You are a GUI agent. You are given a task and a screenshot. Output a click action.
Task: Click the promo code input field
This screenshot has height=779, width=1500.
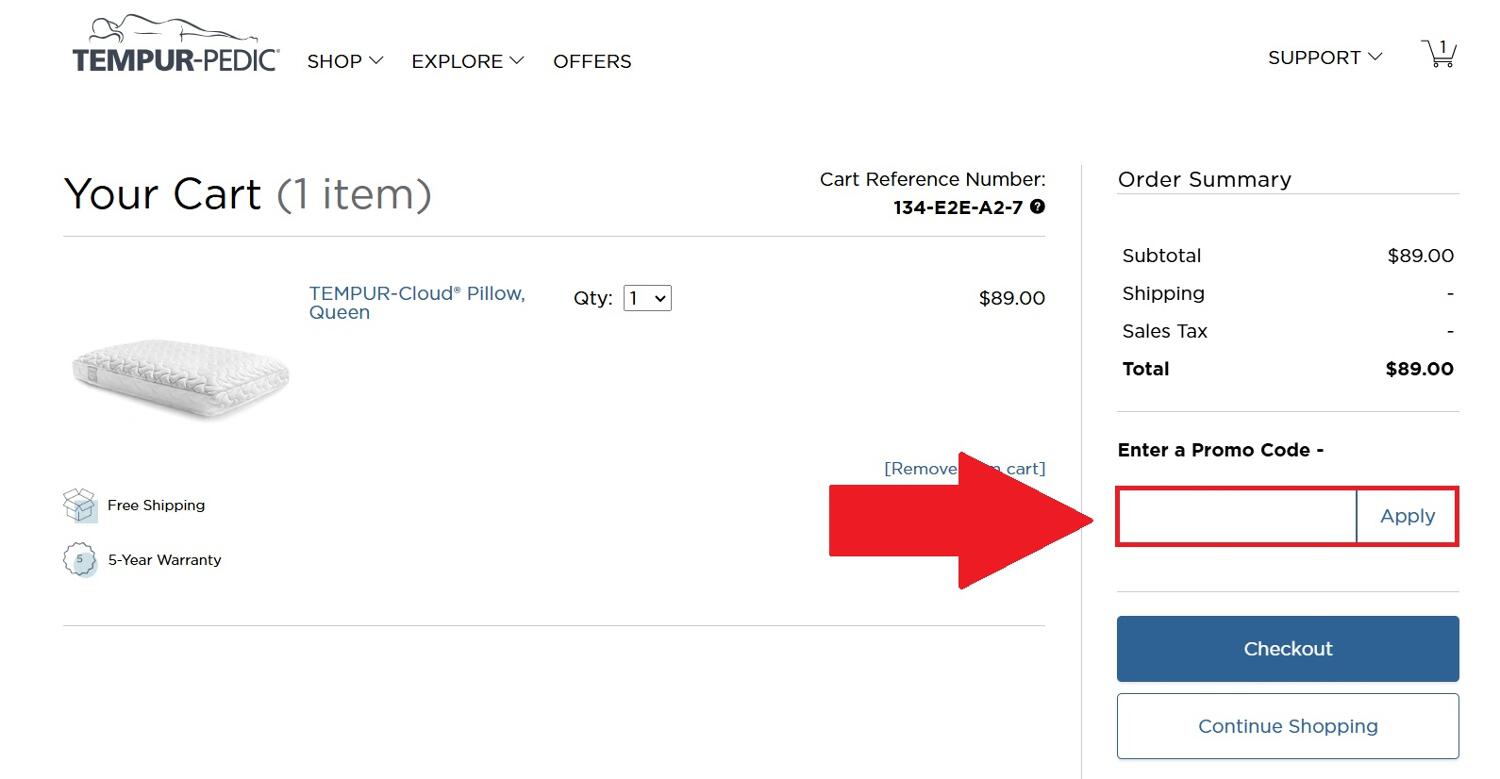coord(1236,516)
